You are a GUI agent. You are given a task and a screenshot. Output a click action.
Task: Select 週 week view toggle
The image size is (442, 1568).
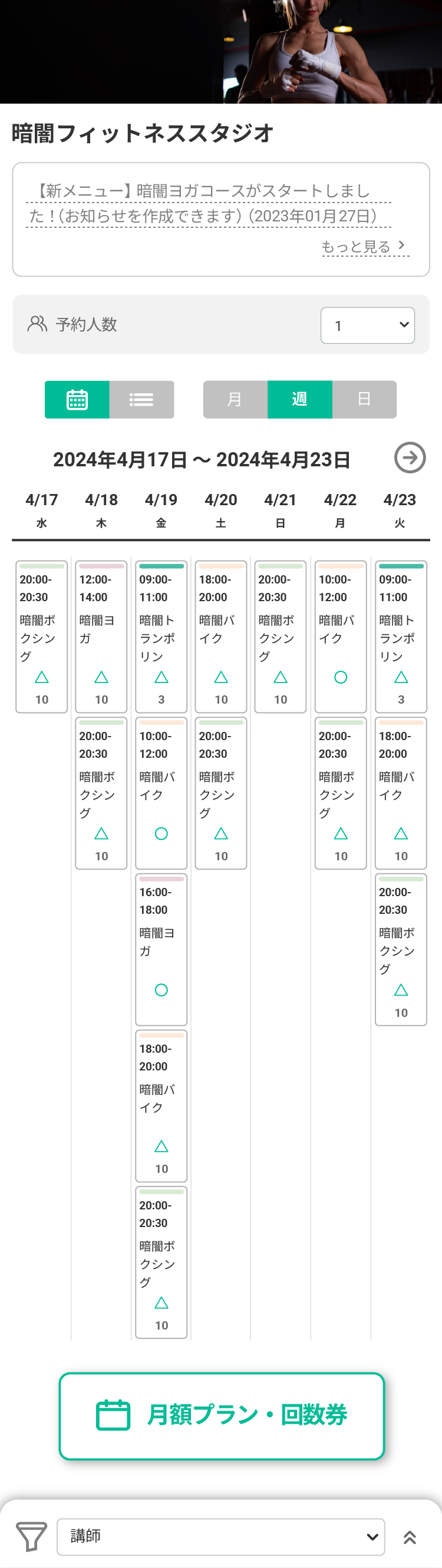(300, 399)
